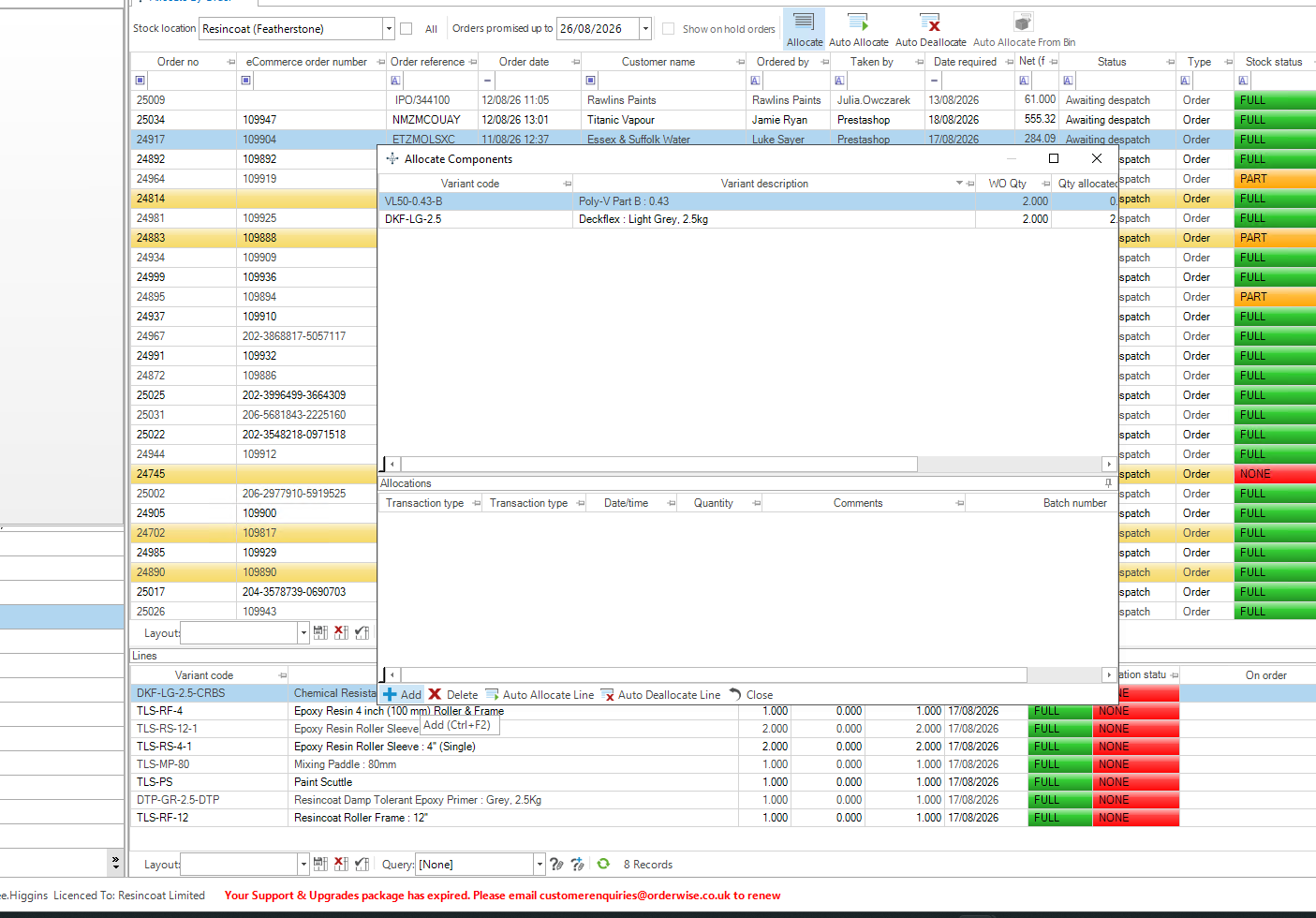Click the Auto Deallocate toolbar icon
The width and height of the screenshot is (1316, 918).
(x=930, y=22)
